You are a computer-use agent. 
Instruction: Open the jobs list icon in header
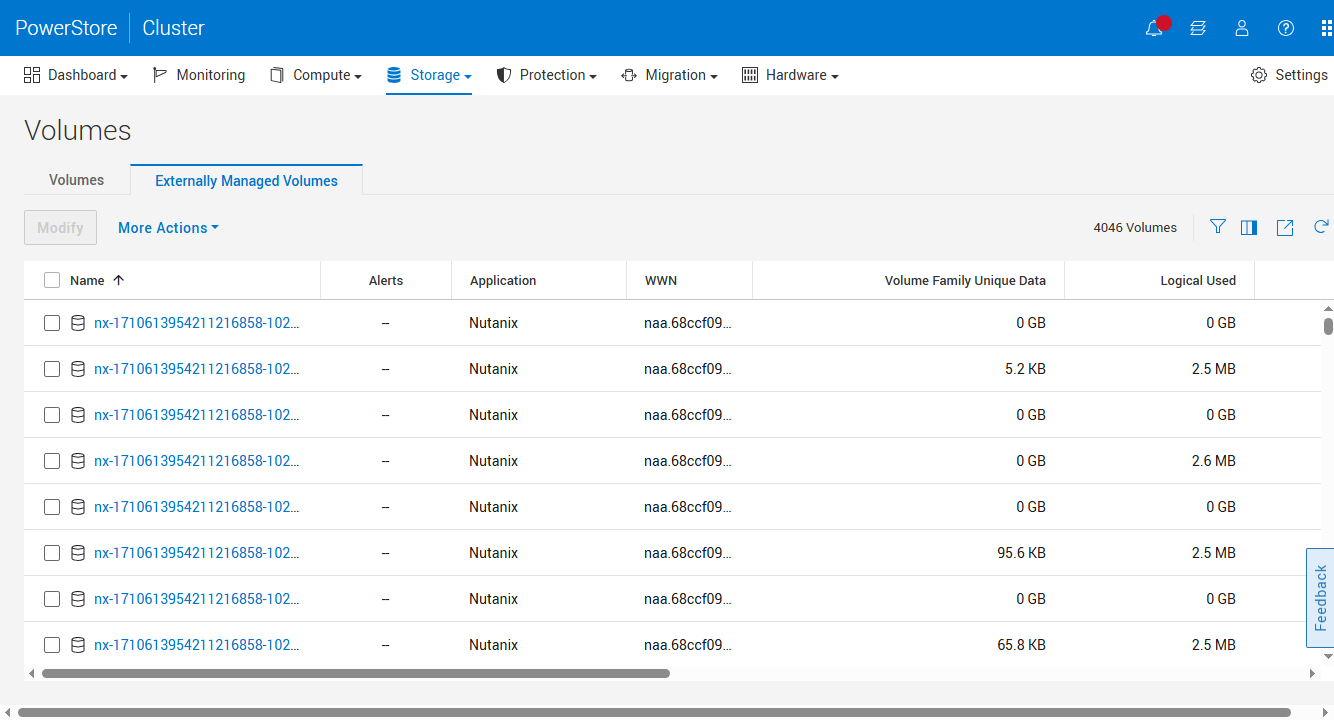pyautogui.click(x=1198, y=28)
